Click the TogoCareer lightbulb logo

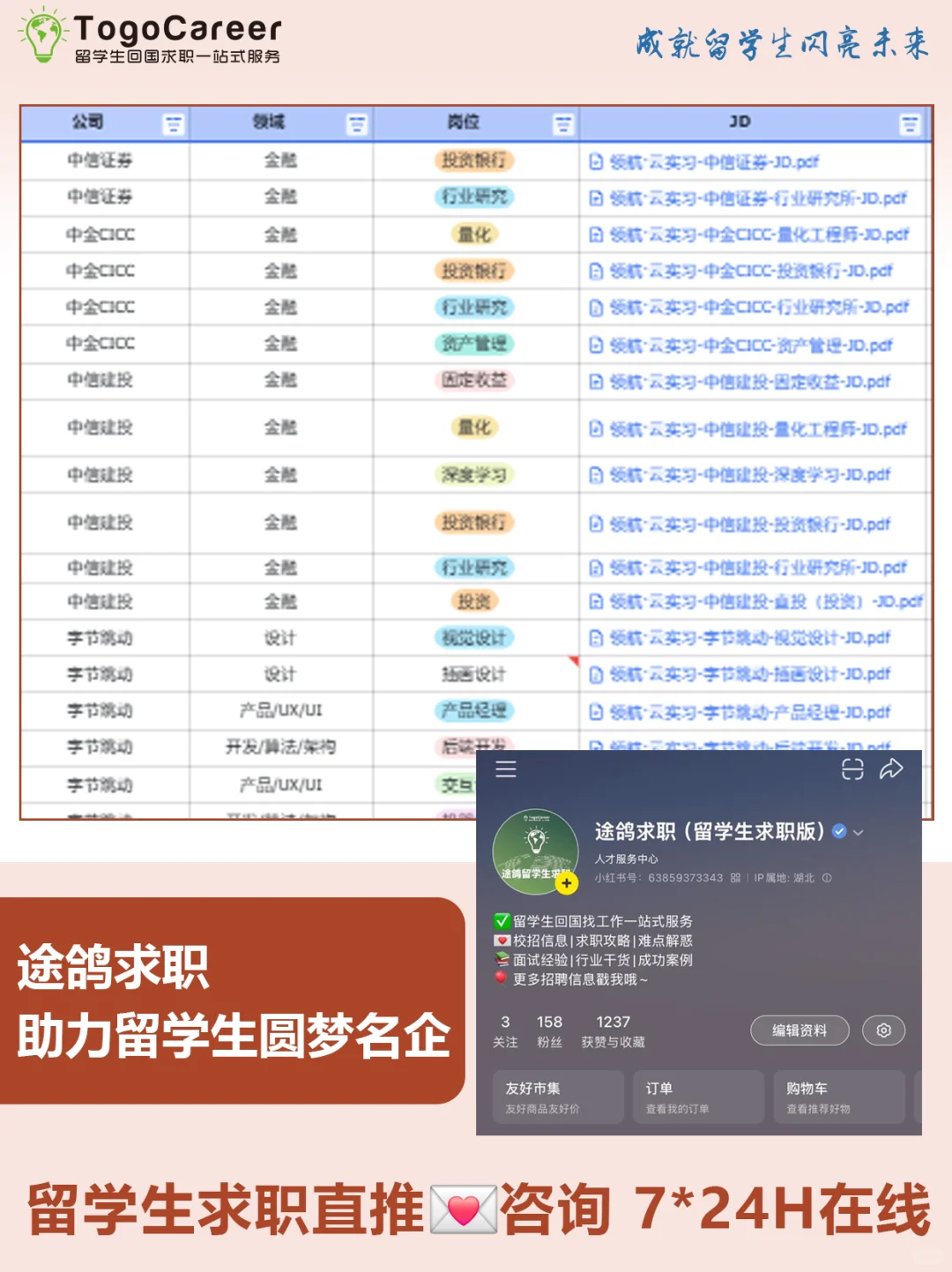(x=43, y=33)
